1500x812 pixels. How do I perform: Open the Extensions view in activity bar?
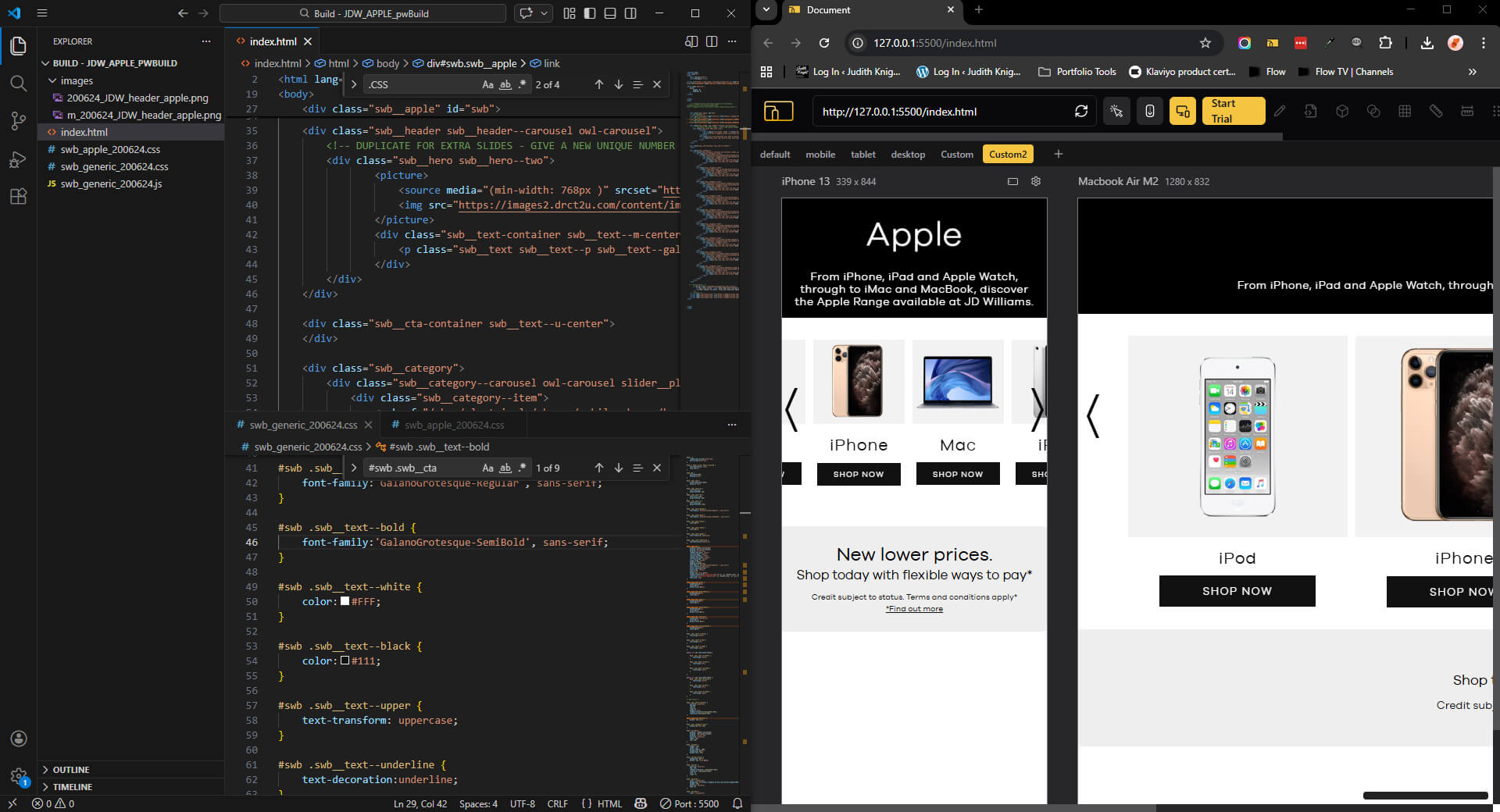[x=18, y=197]
